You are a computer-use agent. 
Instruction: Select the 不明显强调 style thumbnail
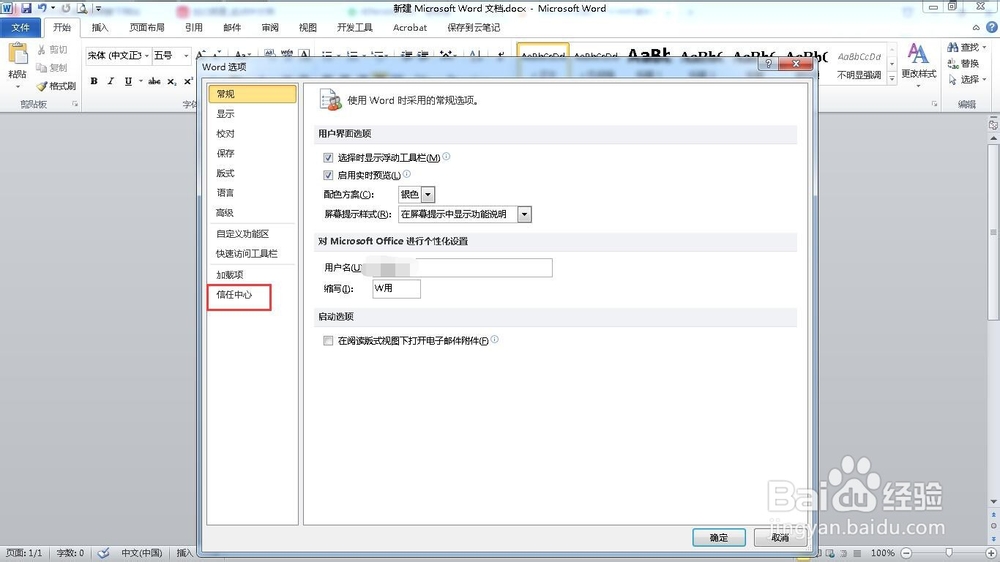pyautogui.click(x=859, y=64)
